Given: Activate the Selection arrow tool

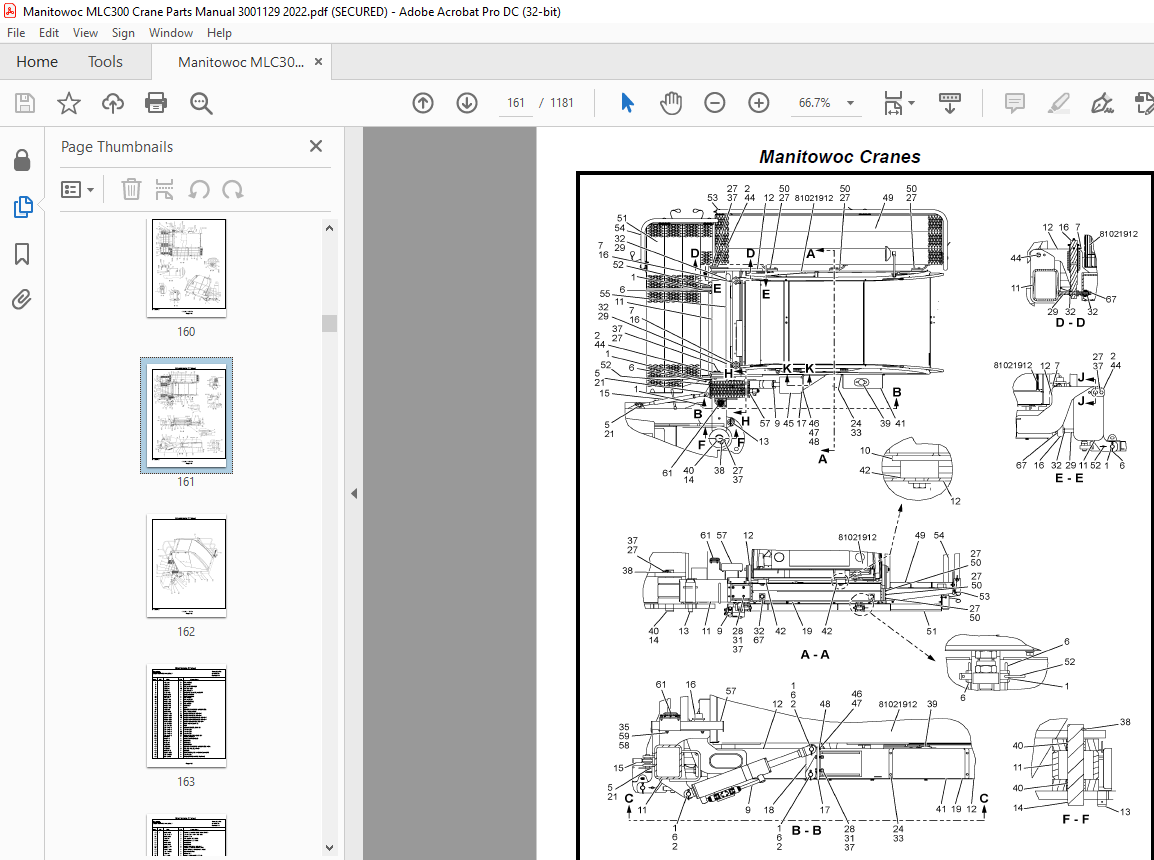Looking at the screenshot, I should click(x=627, y=103).
